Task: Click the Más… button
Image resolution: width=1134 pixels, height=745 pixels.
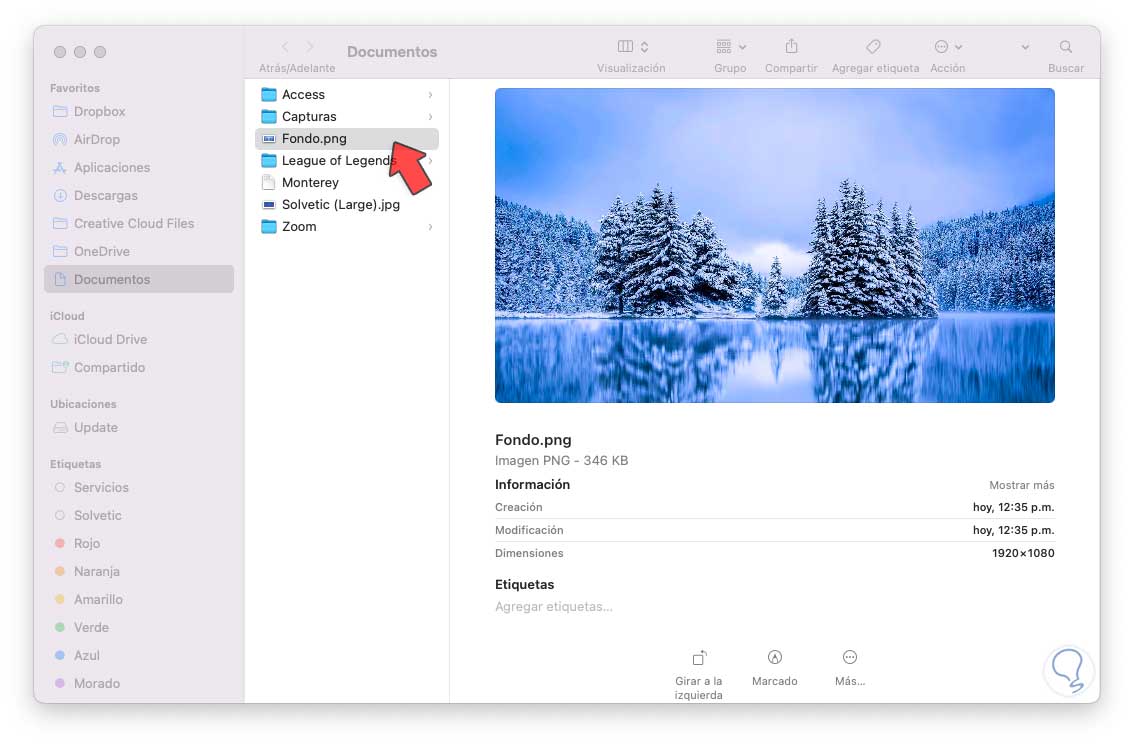Action: [x=850, y=668]
